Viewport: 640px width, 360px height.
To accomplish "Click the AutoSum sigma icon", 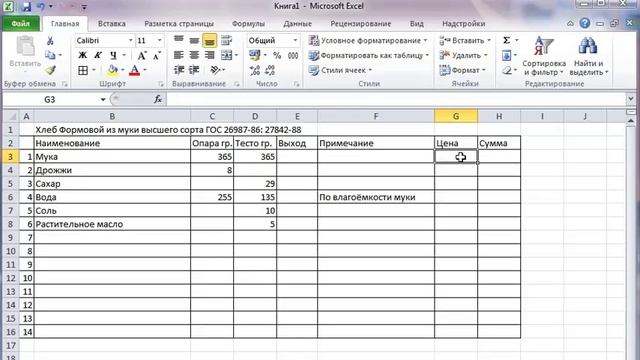I will (x=507, y=40).
